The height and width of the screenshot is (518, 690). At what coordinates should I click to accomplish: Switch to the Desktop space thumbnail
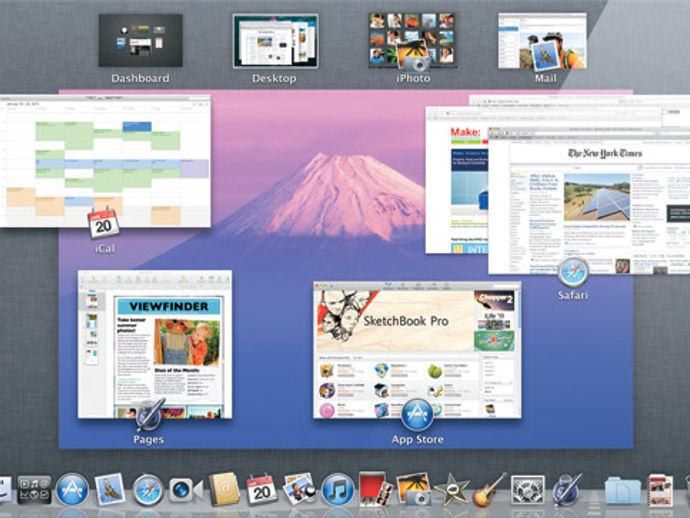[275, 40]
